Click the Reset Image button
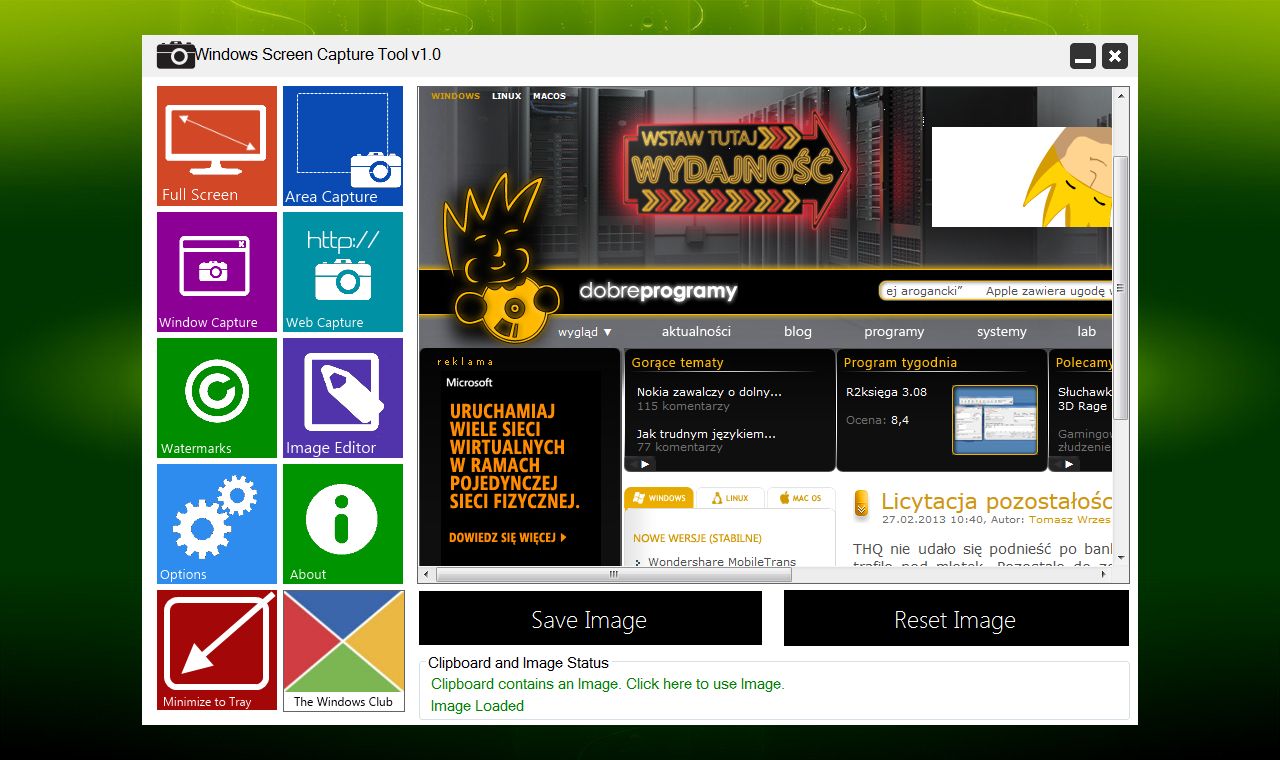The image size is (1280, 760). [956, 618]
